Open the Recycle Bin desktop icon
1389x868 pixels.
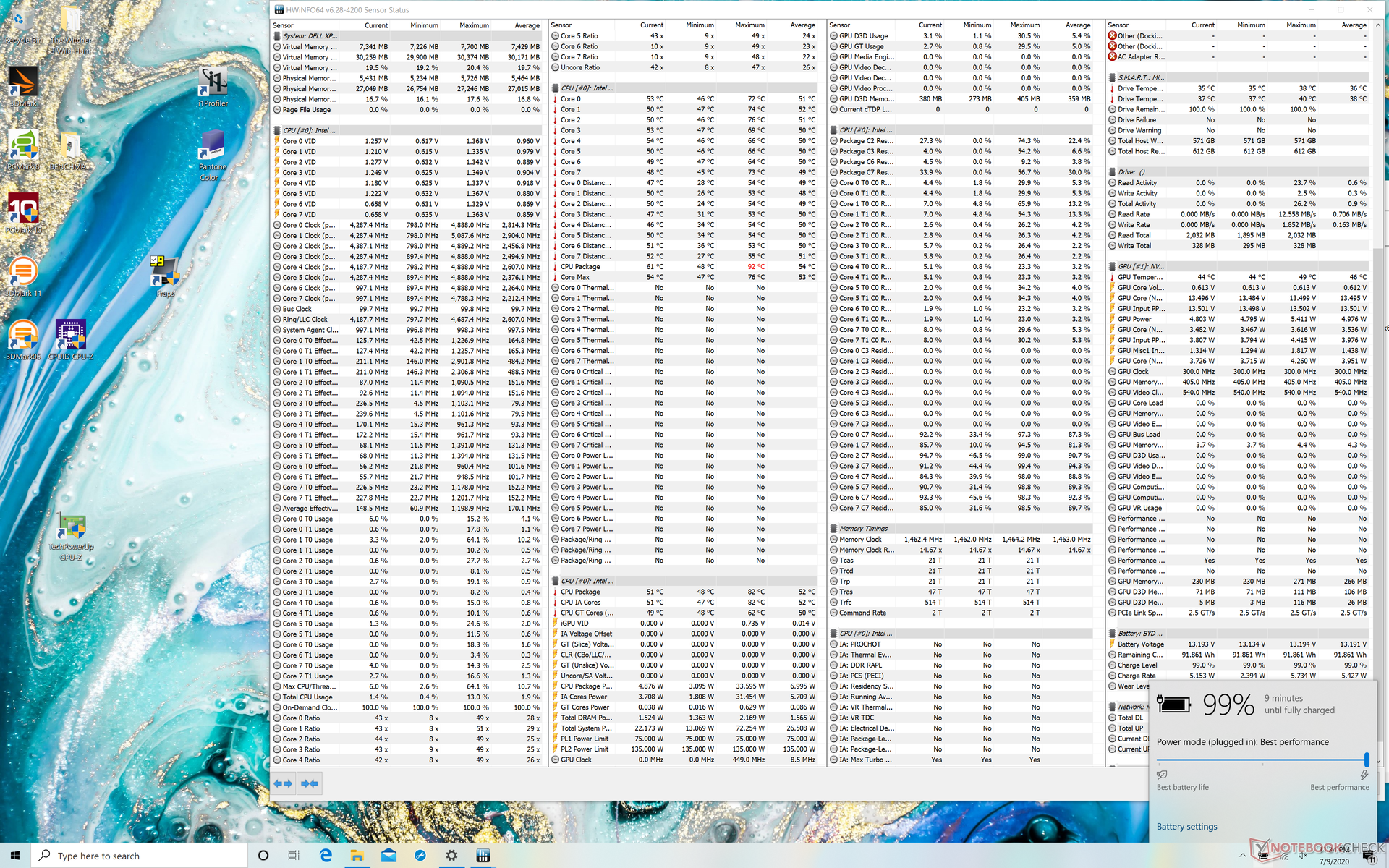pyautogui.click(x=24, y=27)
